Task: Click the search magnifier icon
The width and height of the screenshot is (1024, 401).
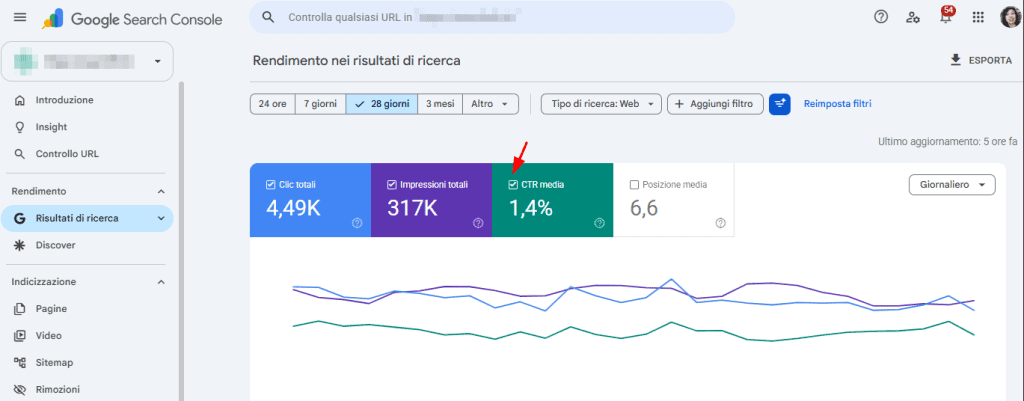Action: pyautogui.click(x=268, y=18)
